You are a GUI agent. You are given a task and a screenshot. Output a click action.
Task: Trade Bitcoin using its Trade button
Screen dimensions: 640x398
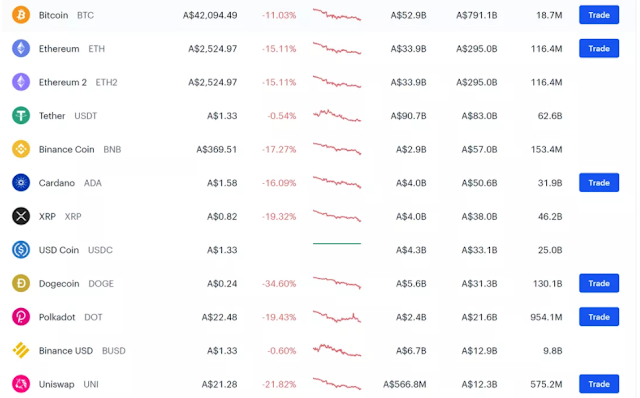599,15
